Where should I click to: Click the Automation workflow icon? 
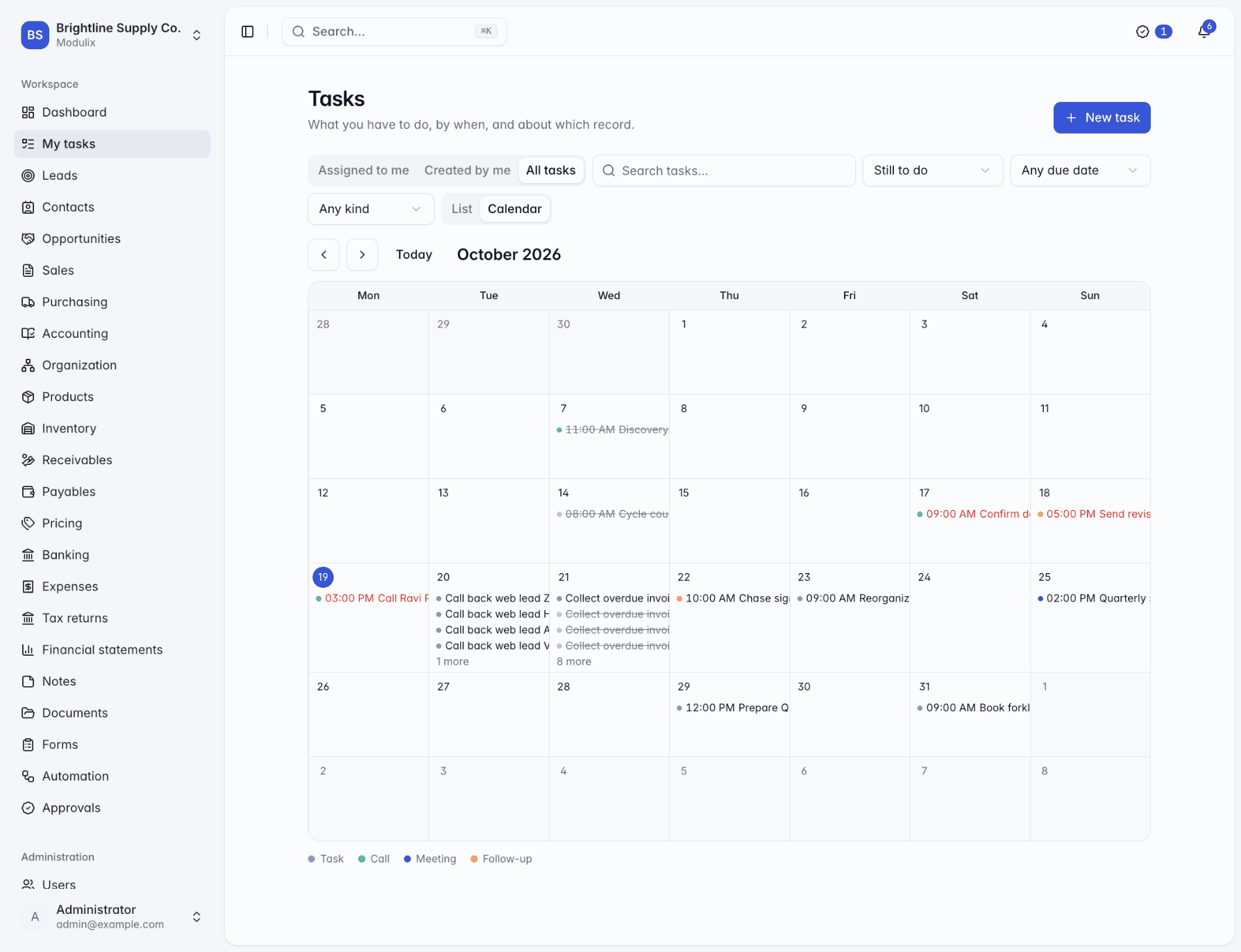pyautogui.click(x=28, y=776)
